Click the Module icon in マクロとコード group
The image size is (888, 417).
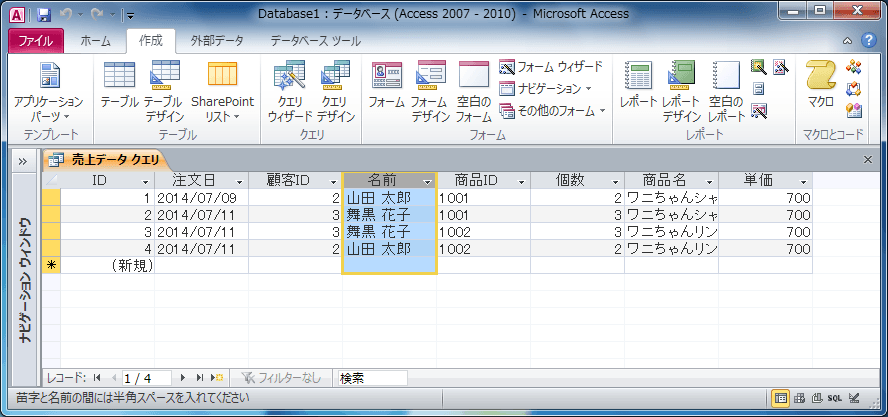coord(853,67)
